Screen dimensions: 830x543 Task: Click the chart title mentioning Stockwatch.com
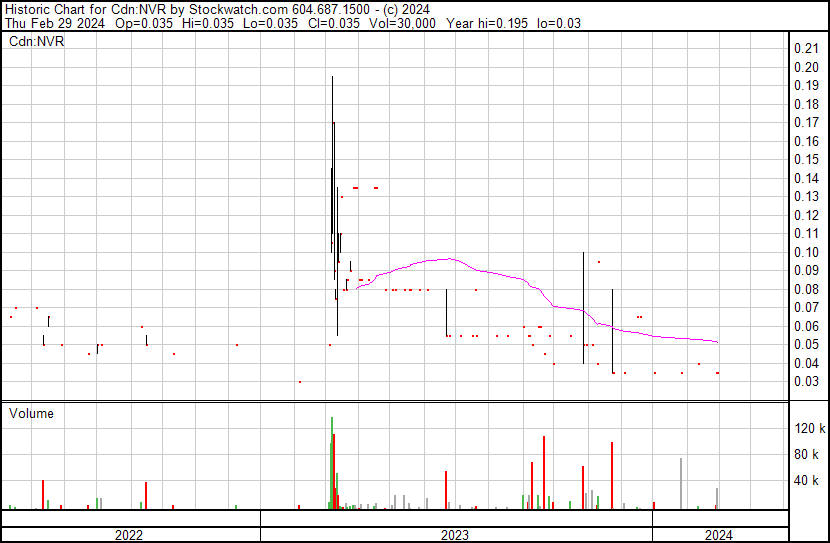click(217, 10)
